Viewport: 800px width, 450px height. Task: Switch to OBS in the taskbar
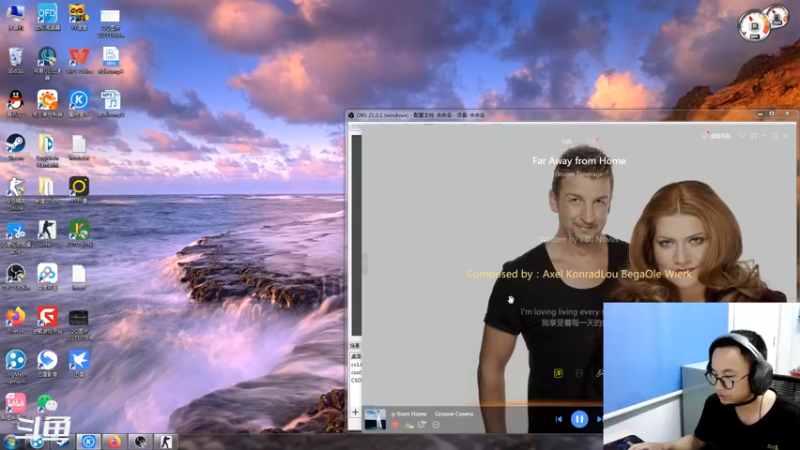[x=140, y=442]
